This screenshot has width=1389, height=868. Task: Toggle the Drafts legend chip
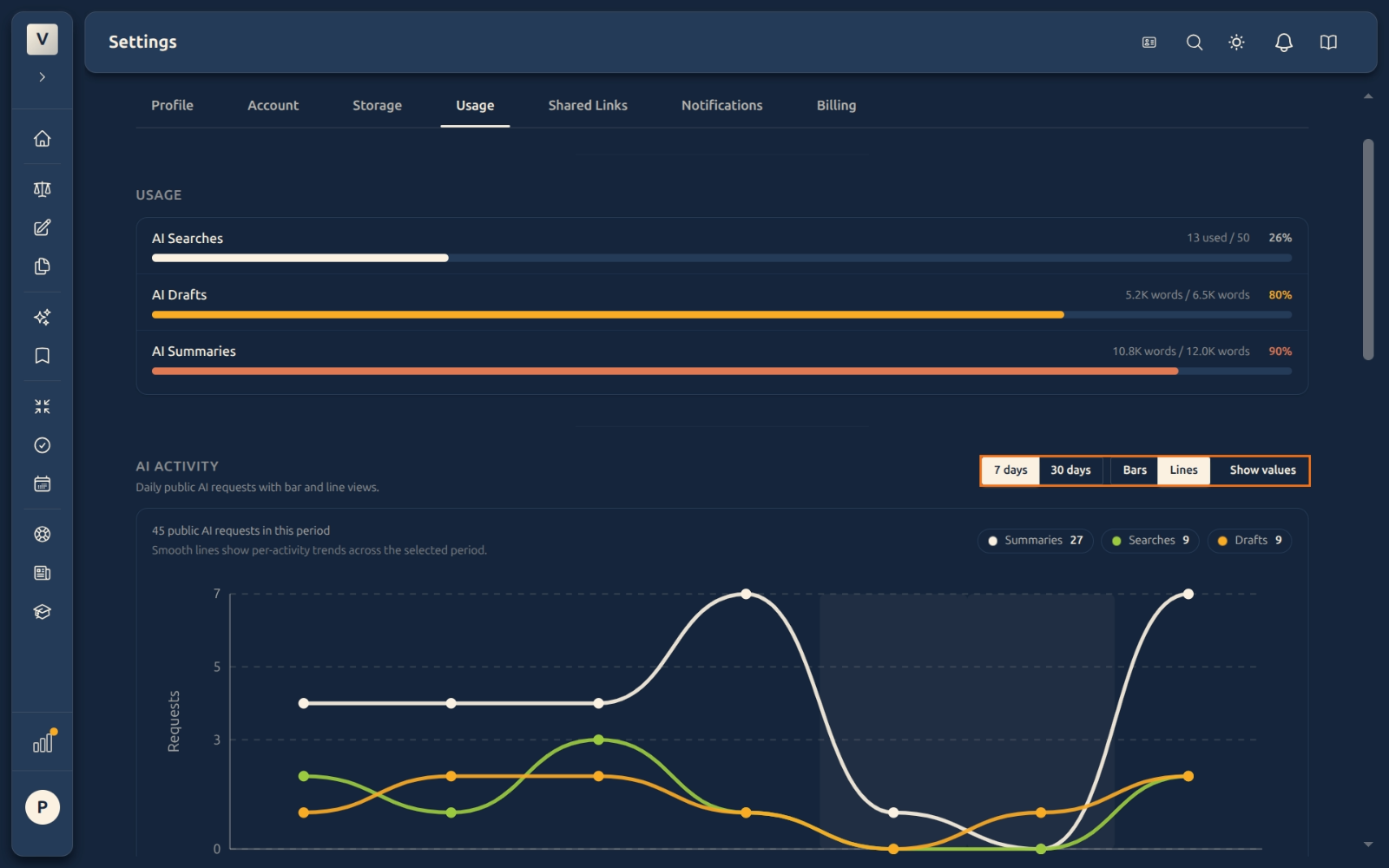[1249, 541]
